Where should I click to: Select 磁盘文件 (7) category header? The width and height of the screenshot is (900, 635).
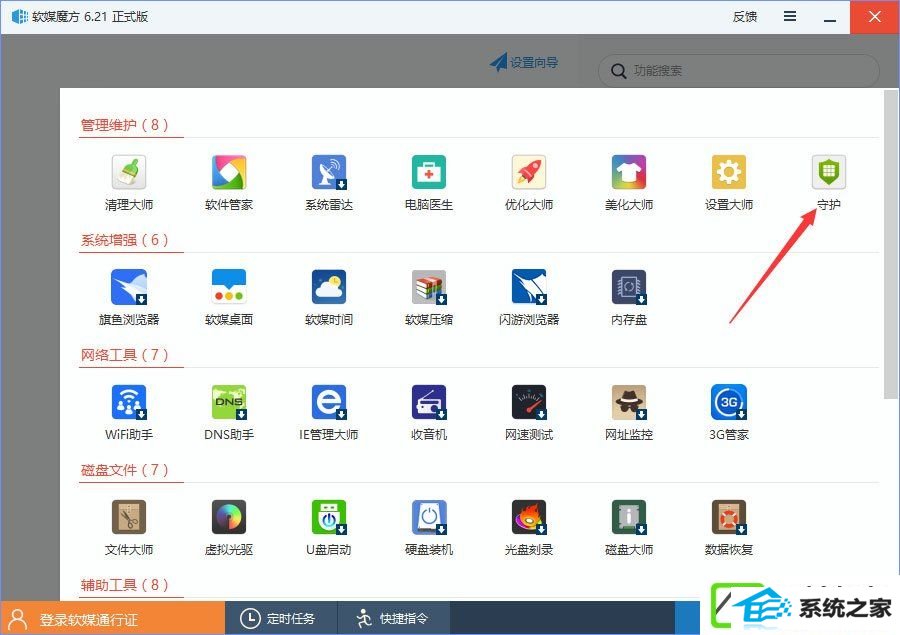(125, 470)
